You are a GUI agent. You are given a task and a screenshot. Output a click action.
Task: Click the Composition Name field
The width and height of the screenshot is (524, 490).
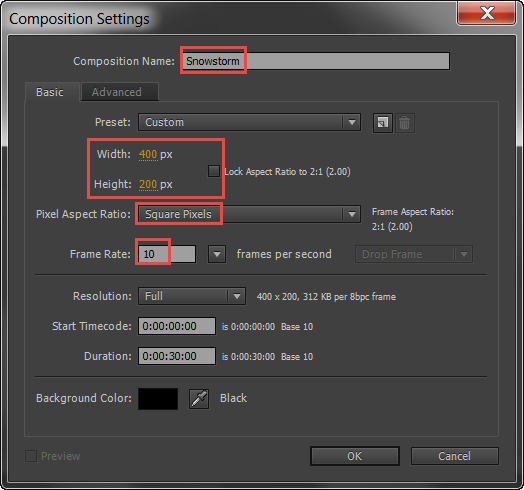point(316,61)
